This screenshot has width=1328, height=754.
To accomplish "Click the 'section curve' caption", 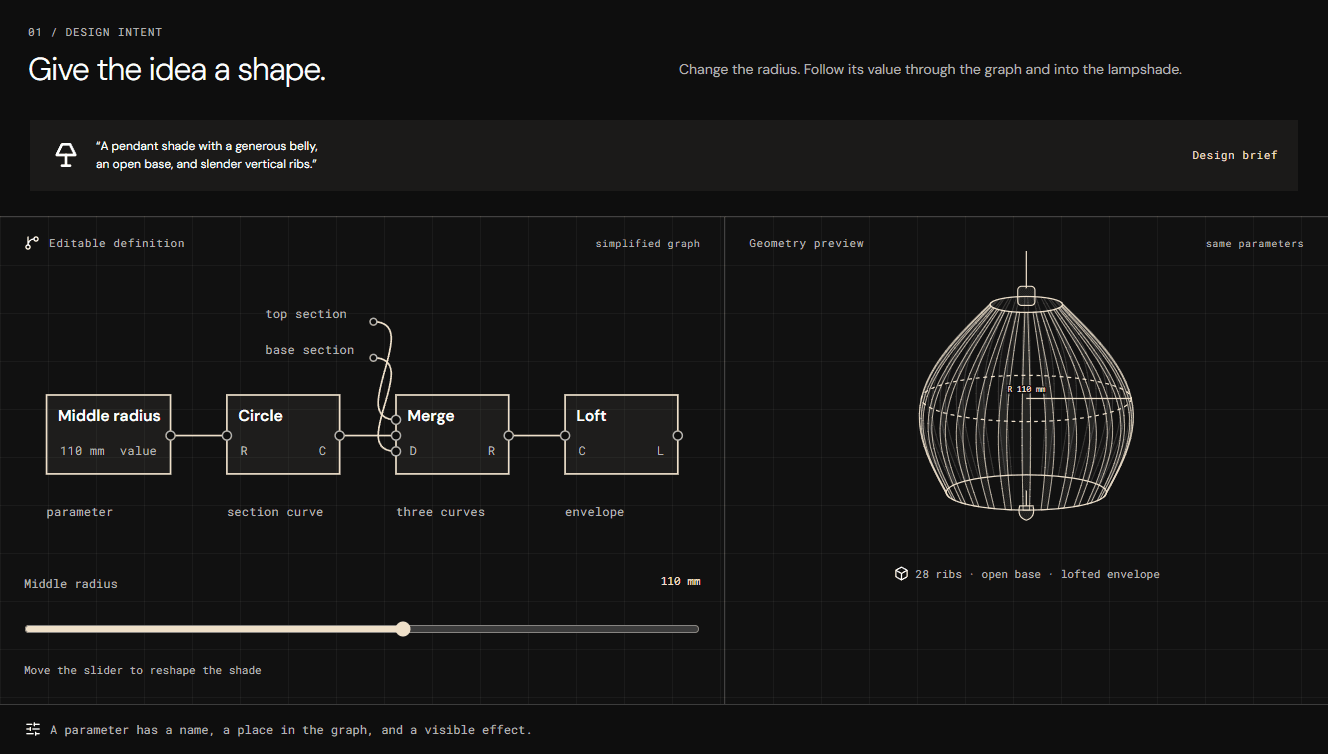I will tap(275, 512).
